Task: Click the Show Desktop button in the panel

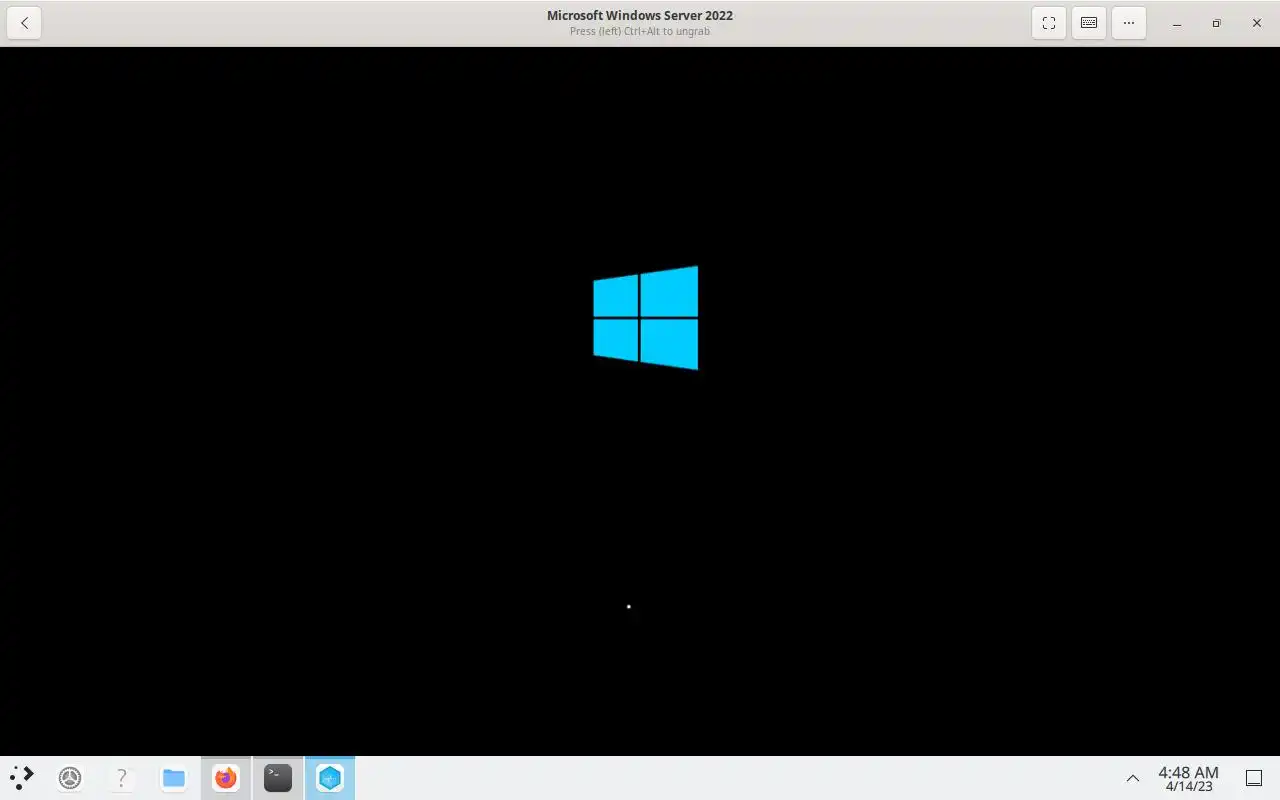Action: click(1254, 778)
